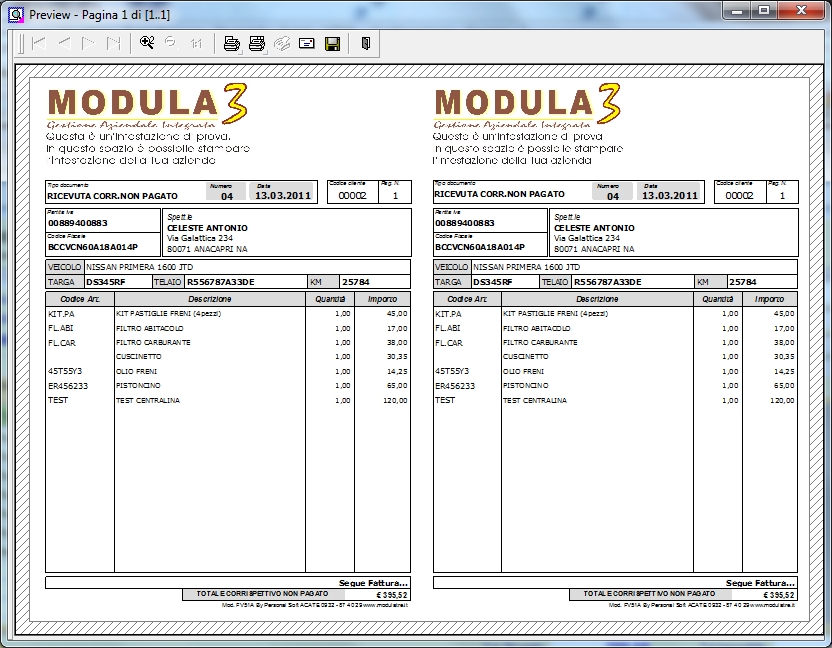832x648 pixels.
Task: Click 'TEST CENTRALINA' on right receipt
Action: point(535,400)
